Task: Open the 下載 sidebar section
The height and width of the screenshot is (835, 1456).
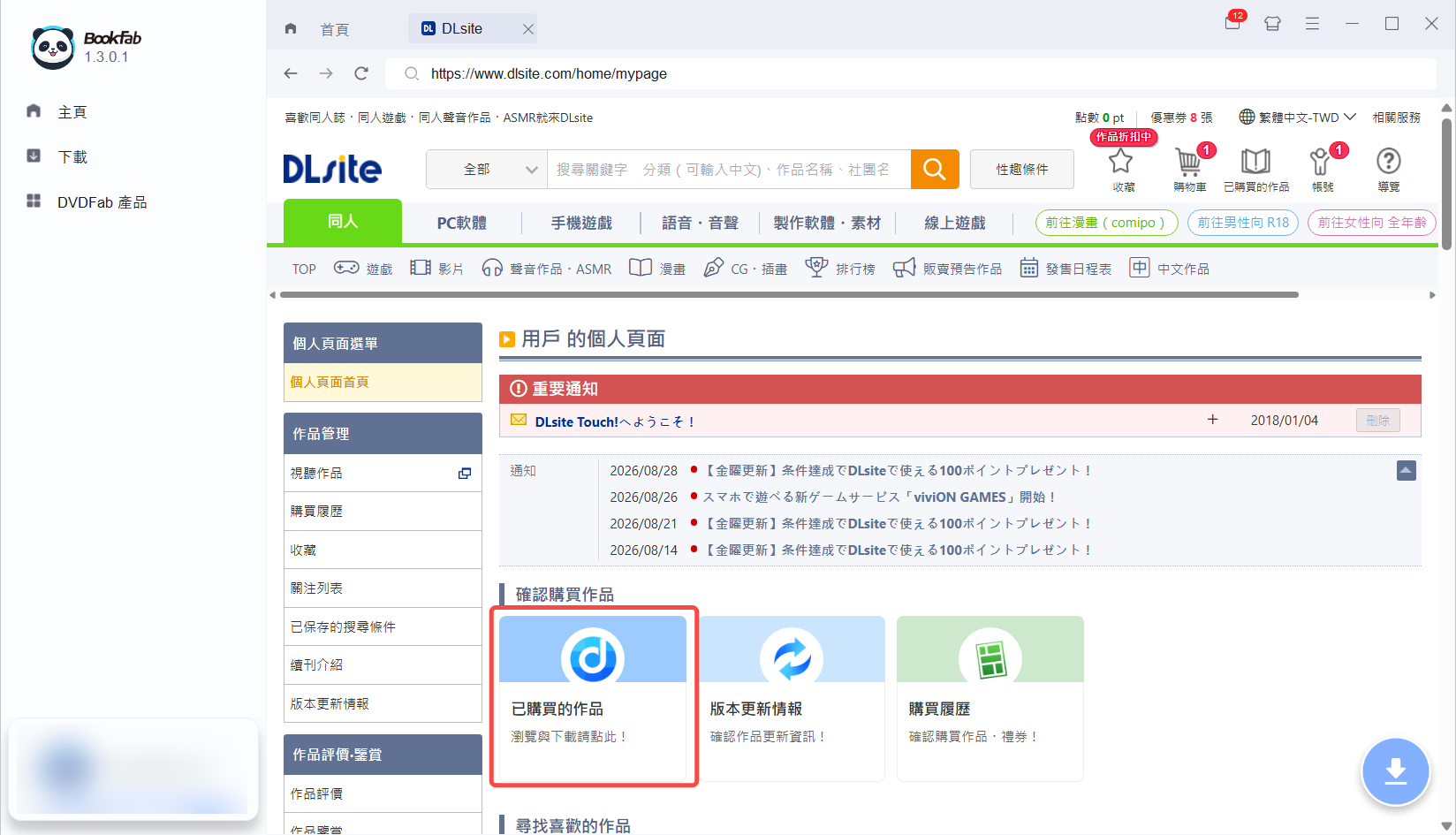Action: (57, 157)
